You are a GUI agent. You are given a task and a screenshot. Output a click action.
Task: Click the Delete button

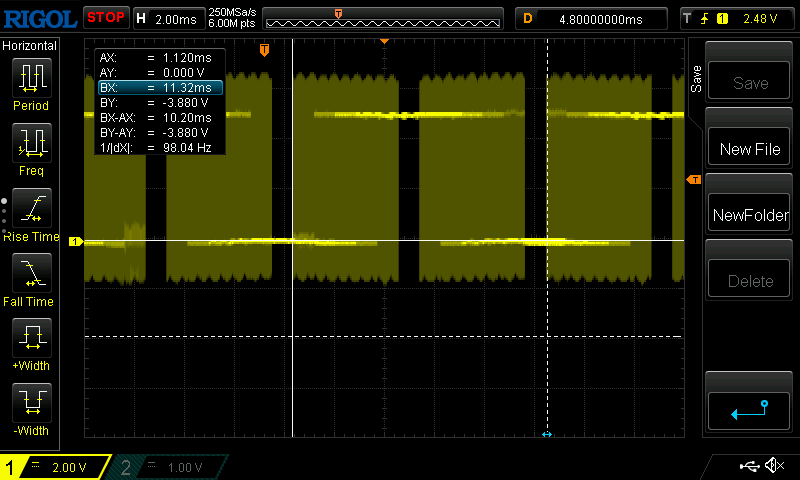749,280
